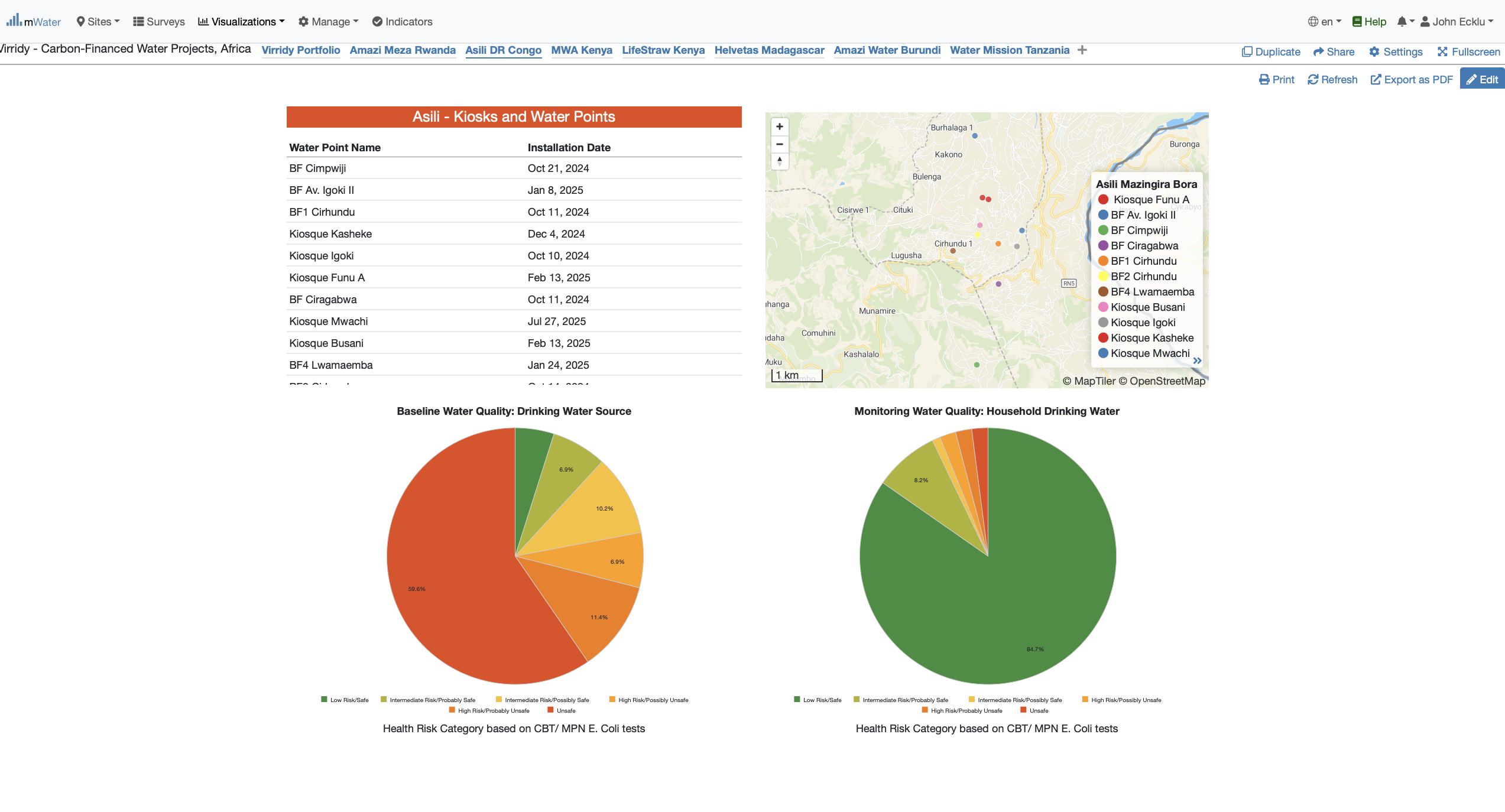The image size is (1505, 812).
Task: Click the blue Edit button
Action: (1482, 79)
